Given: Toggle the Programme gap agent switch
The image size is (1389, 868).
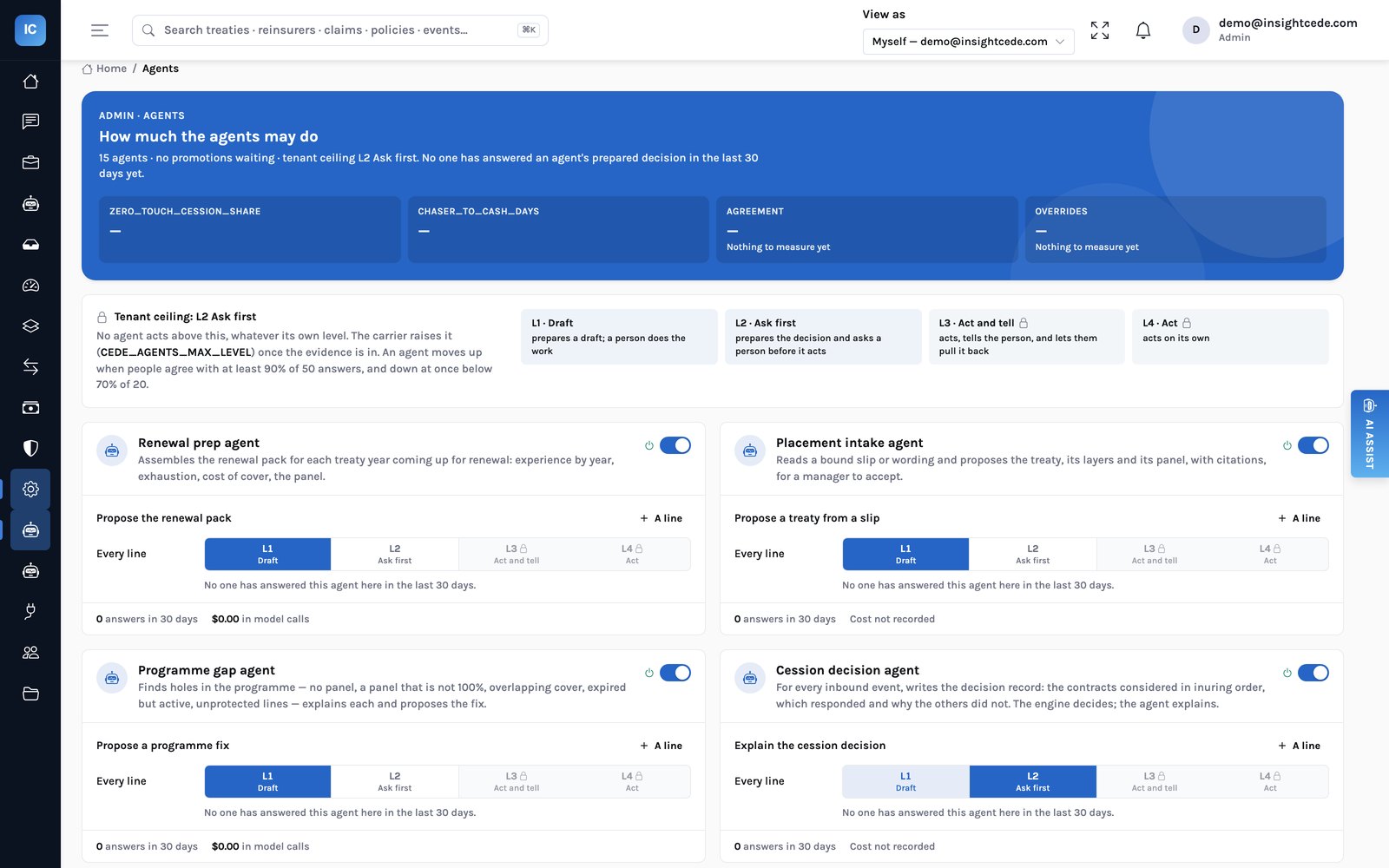Looking at the screenshot, I should [675, 673].
